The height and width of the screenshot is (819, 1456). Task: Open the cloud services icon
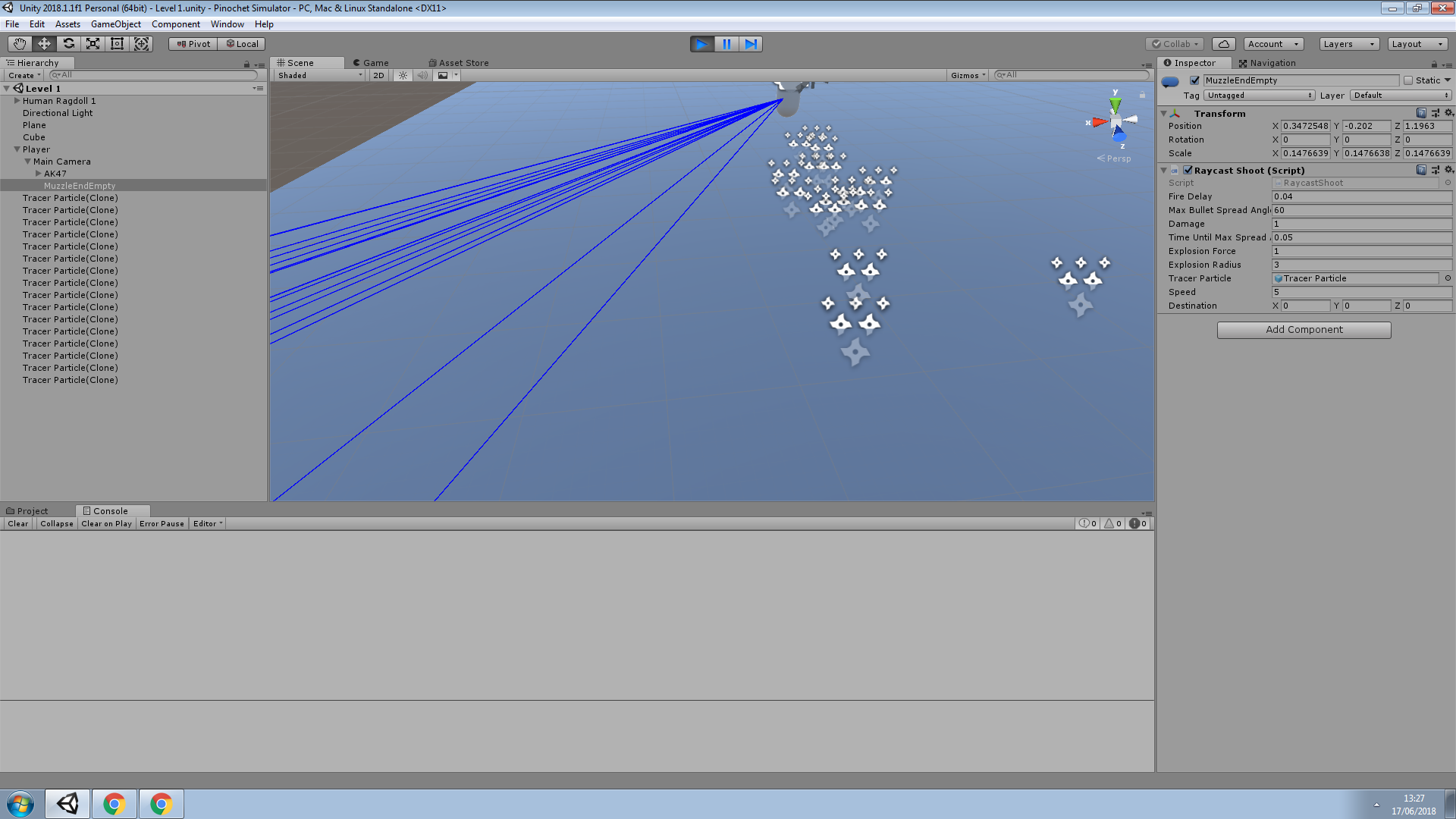click(1223, 44)
